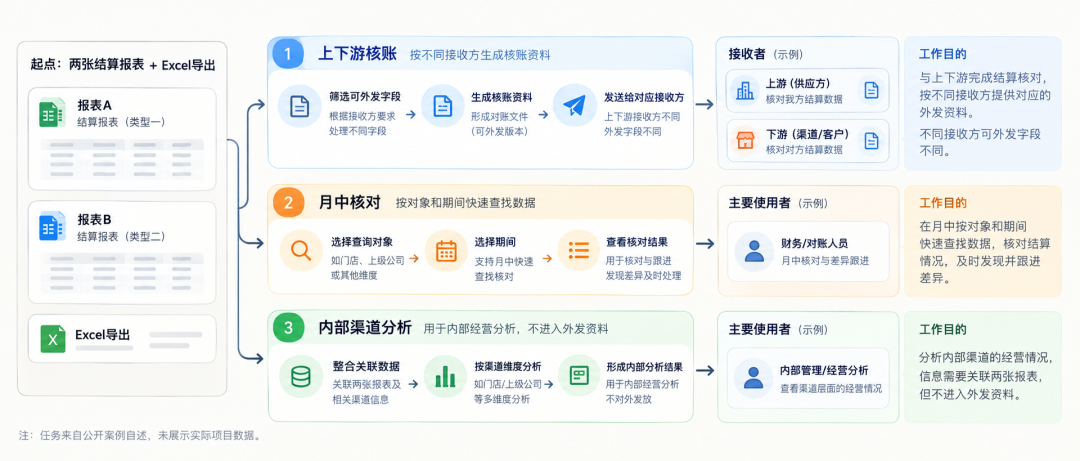
Task: Click the text 不同接收方可外发字段不同。
Action: pos(980,143)
